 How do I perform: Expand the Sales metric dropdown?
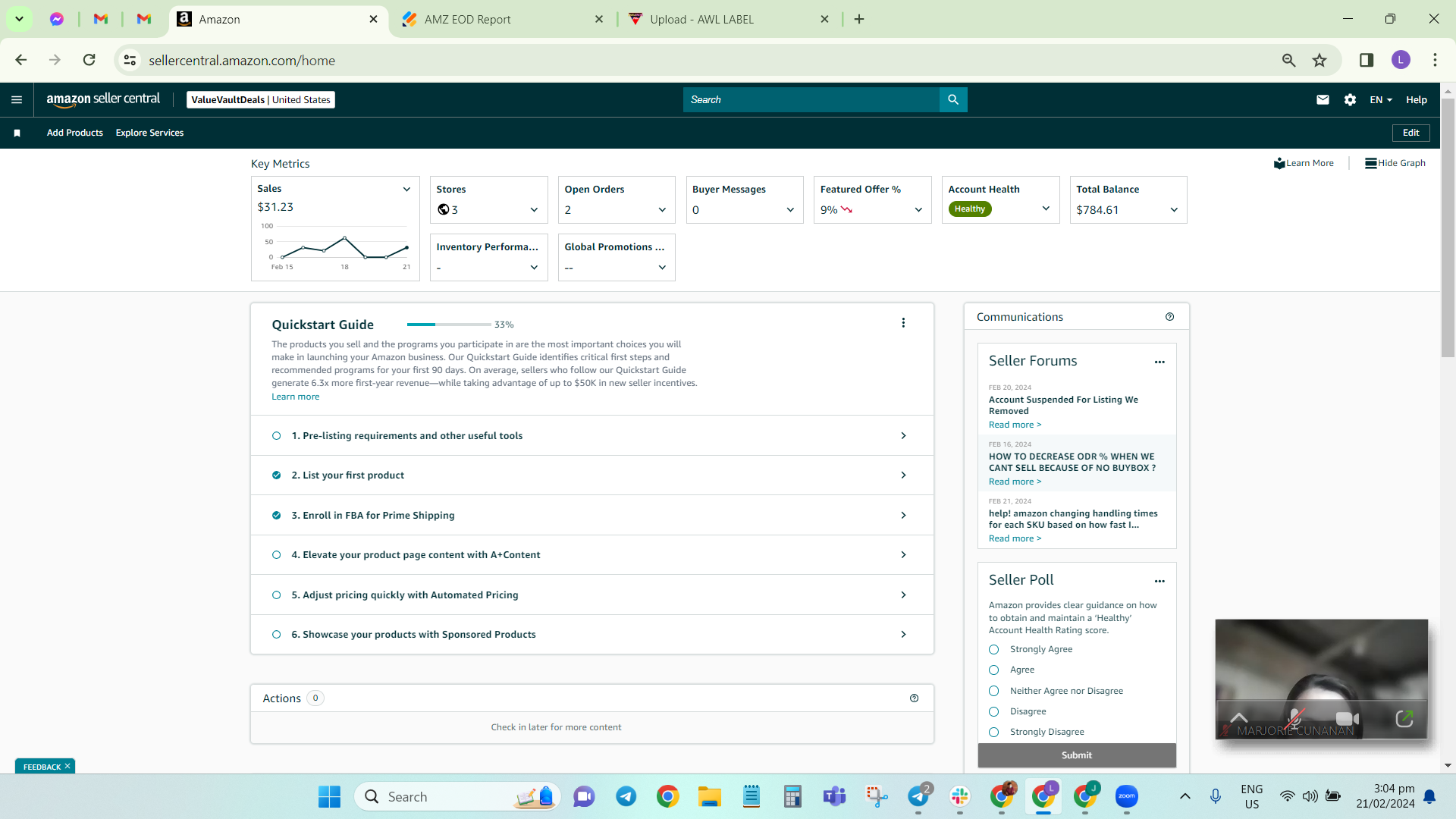pyautogui.click(x=406, y=189)
